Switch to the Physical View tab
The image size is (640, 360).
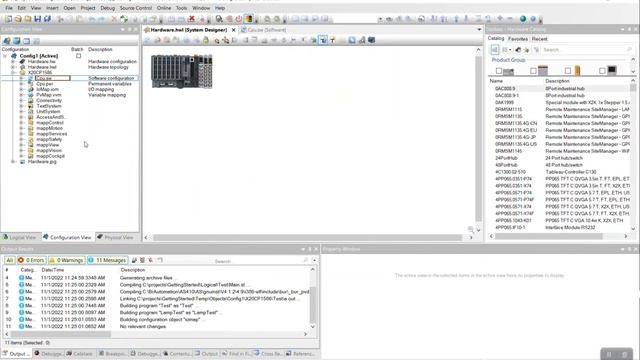pos(116,237)
